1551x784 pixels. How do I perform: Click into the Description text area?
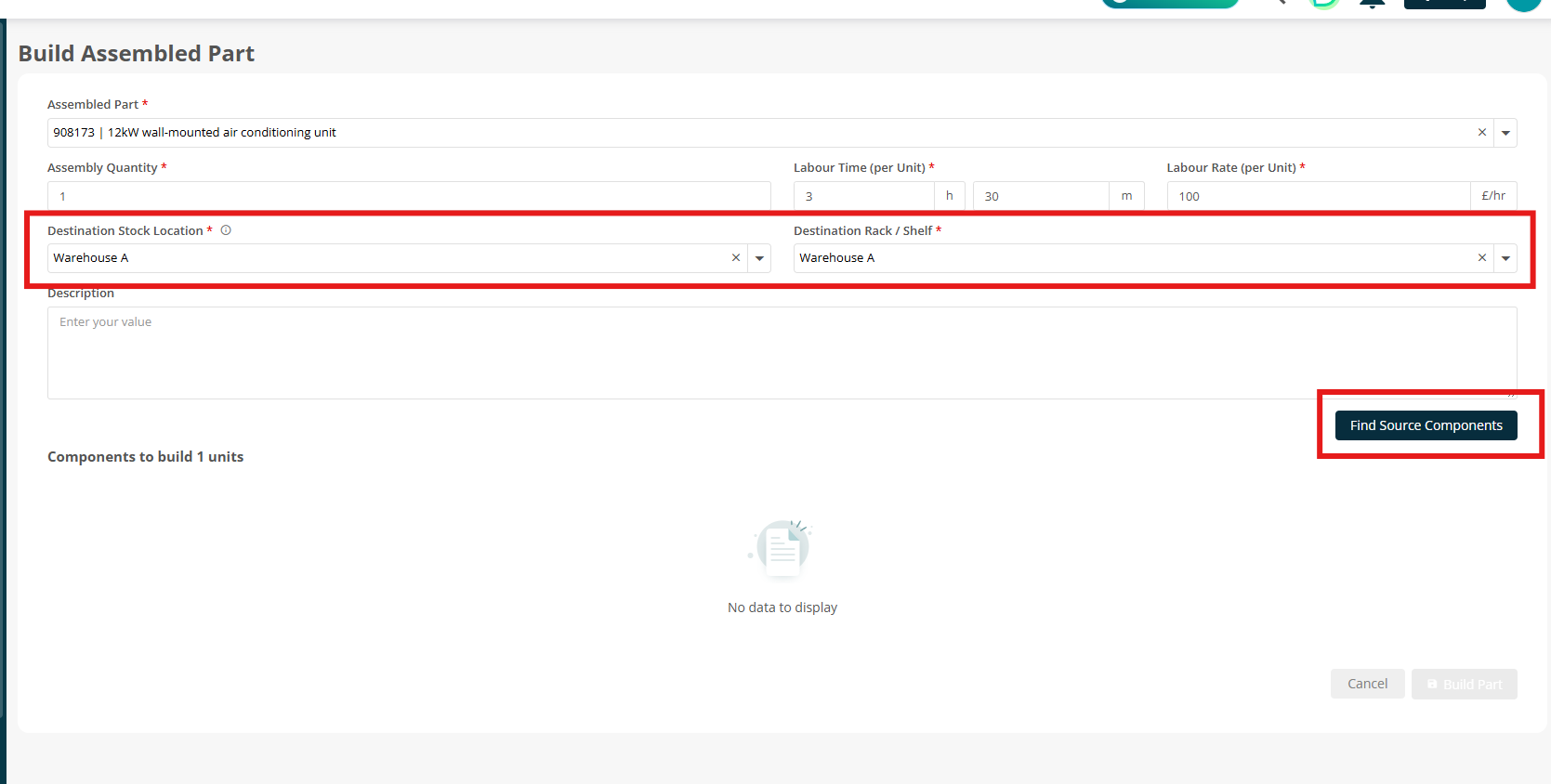782,353
